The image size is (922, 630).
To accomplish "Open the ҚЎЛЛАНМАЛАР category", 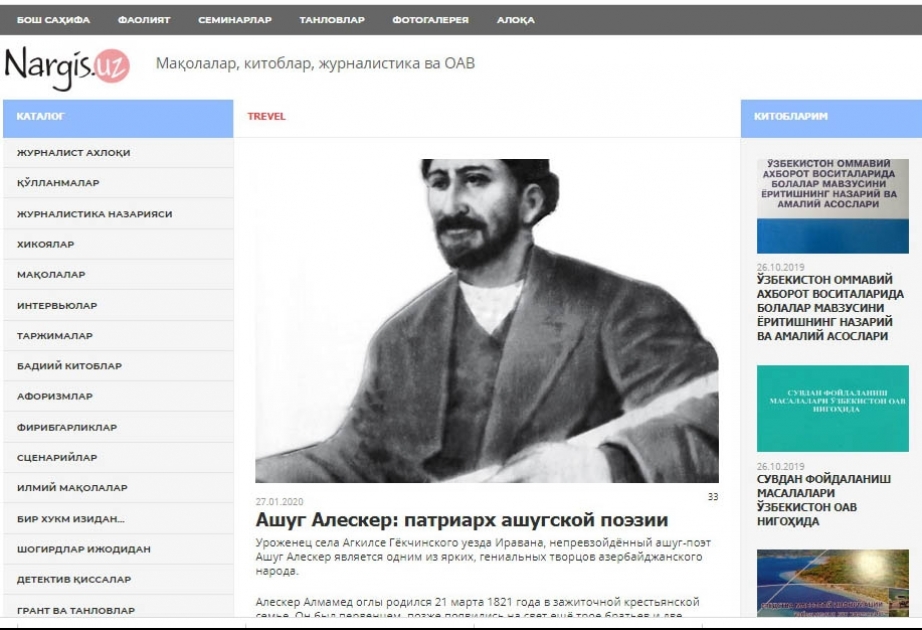I will pos(118,183).
